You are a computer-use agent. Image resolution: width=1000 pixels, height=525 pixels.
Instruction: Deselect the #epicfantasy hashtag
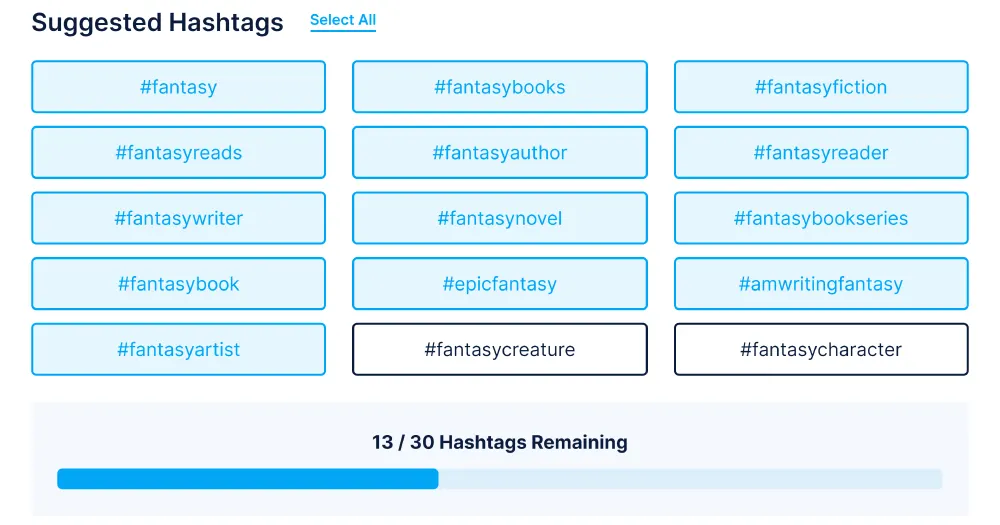coord(500,284)
